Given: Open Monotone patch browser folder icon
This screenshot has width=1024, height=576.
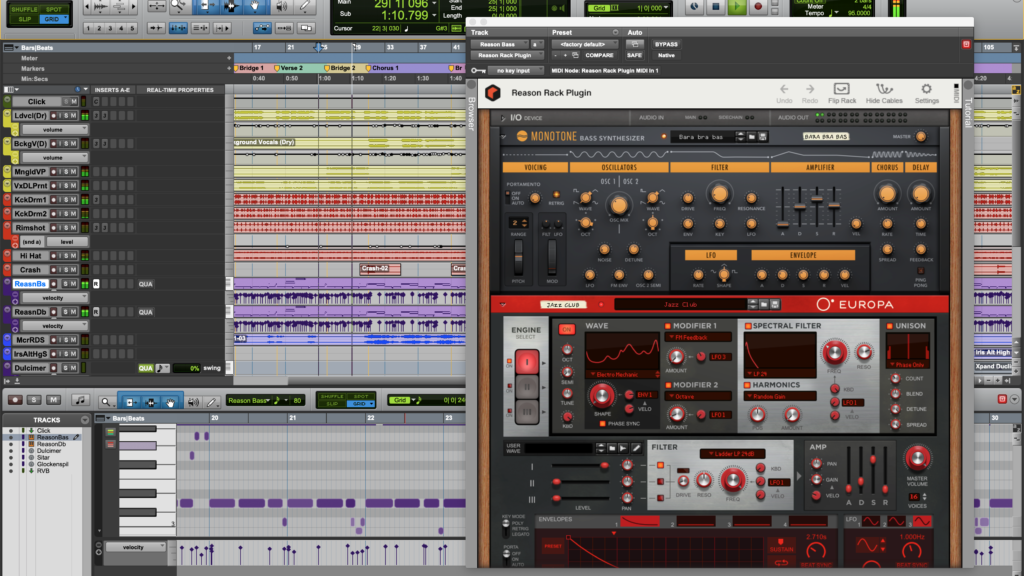Looking at the screenshot, I should [752, 136].
